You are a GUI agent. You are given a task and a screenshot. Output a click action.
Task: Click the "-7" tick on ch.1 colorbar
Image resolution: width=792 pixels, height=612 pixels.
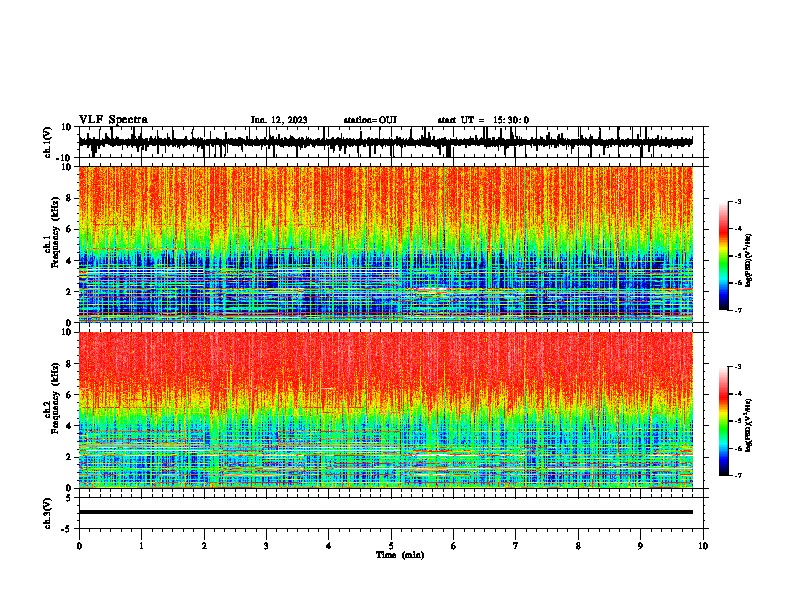point(737,310)
